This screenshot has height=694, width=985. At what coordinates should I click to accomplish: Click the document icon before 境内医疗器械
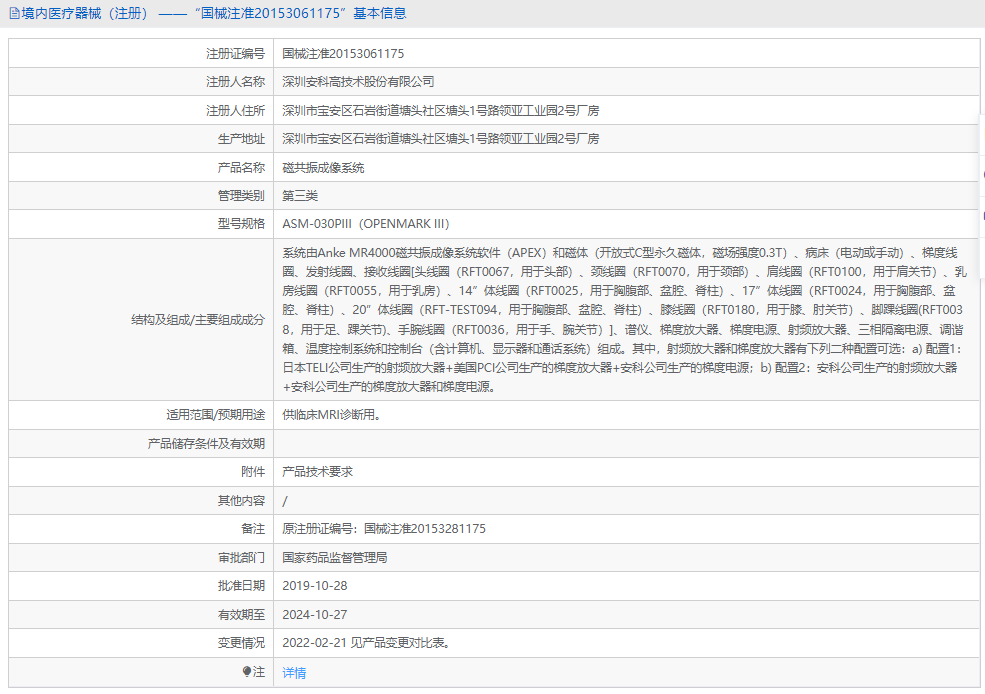(14, 12)
